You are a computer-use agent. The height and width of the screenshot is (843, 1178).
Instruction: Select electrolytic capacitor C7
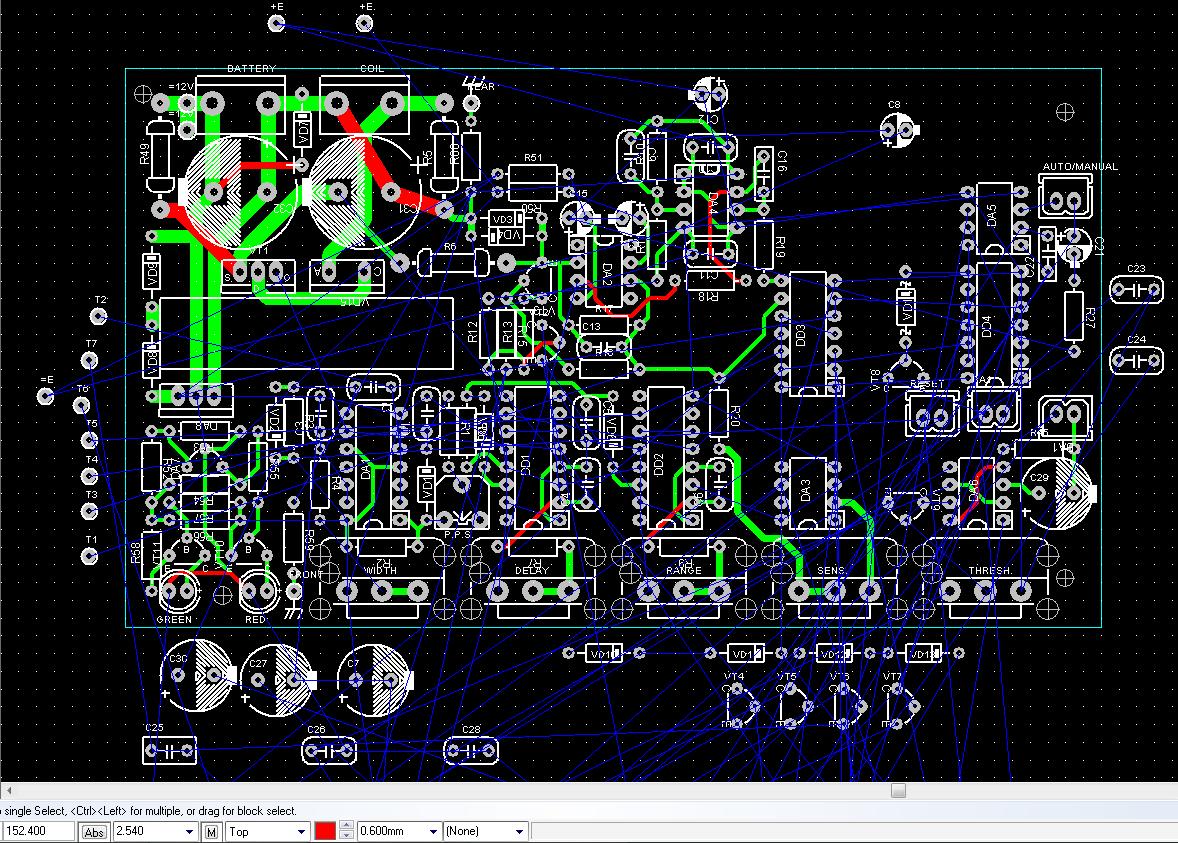374,680
